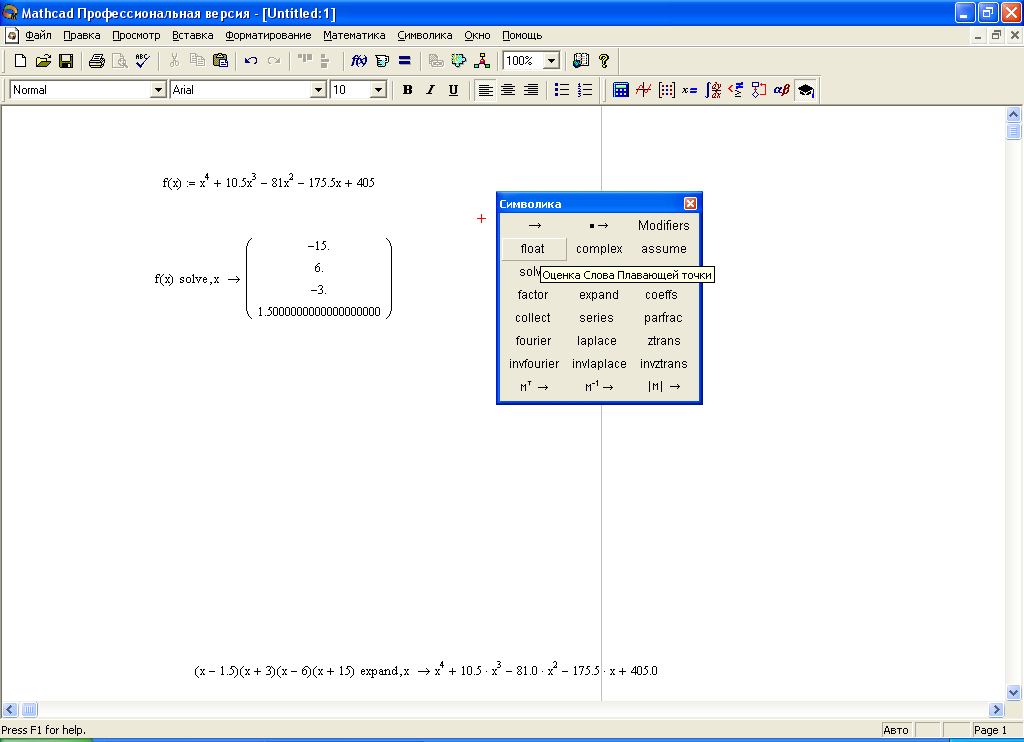
Task: Toggle Underline text formatting
Action: 453,90
